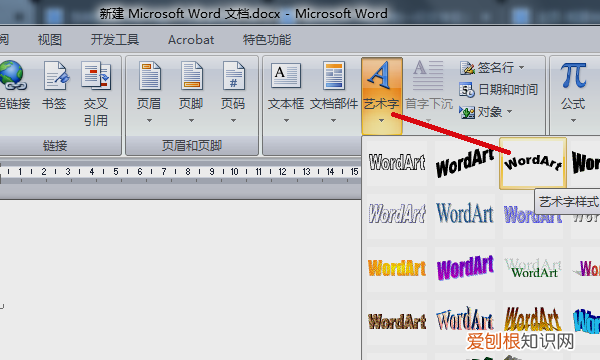Expand the Equation (公式) dropdown arrow
Viewport: 600px width, 360px height.
pos(573,121)
